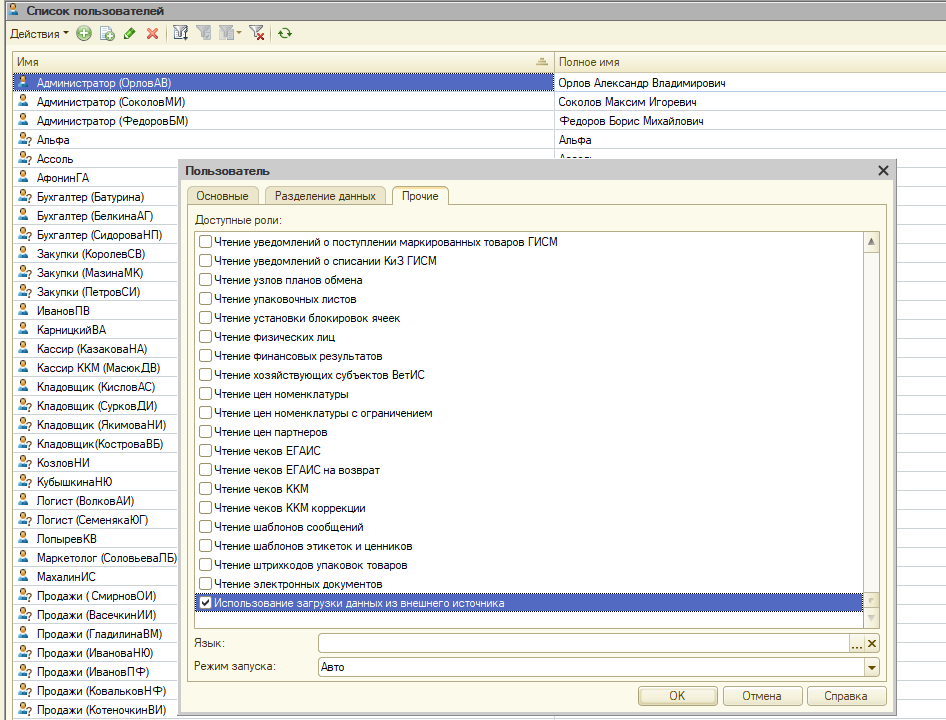Check Чтение уведомлений о списании КиЗ ГИСМ
Viewport: 946px width, 720px height.
pyautogui.click(x=205, y=261)
